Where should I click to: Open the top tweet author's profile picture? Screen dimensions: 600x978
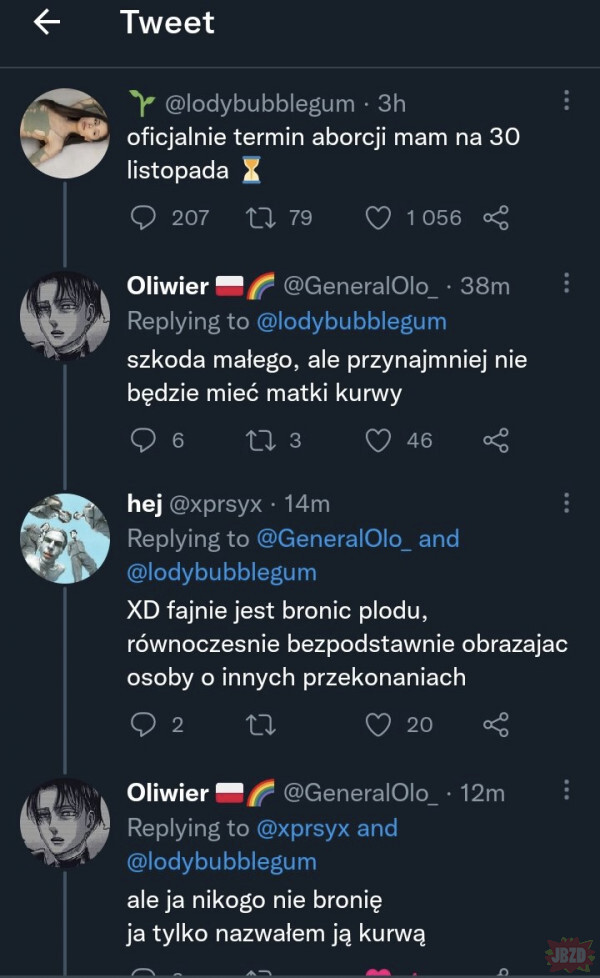point(65,133)
